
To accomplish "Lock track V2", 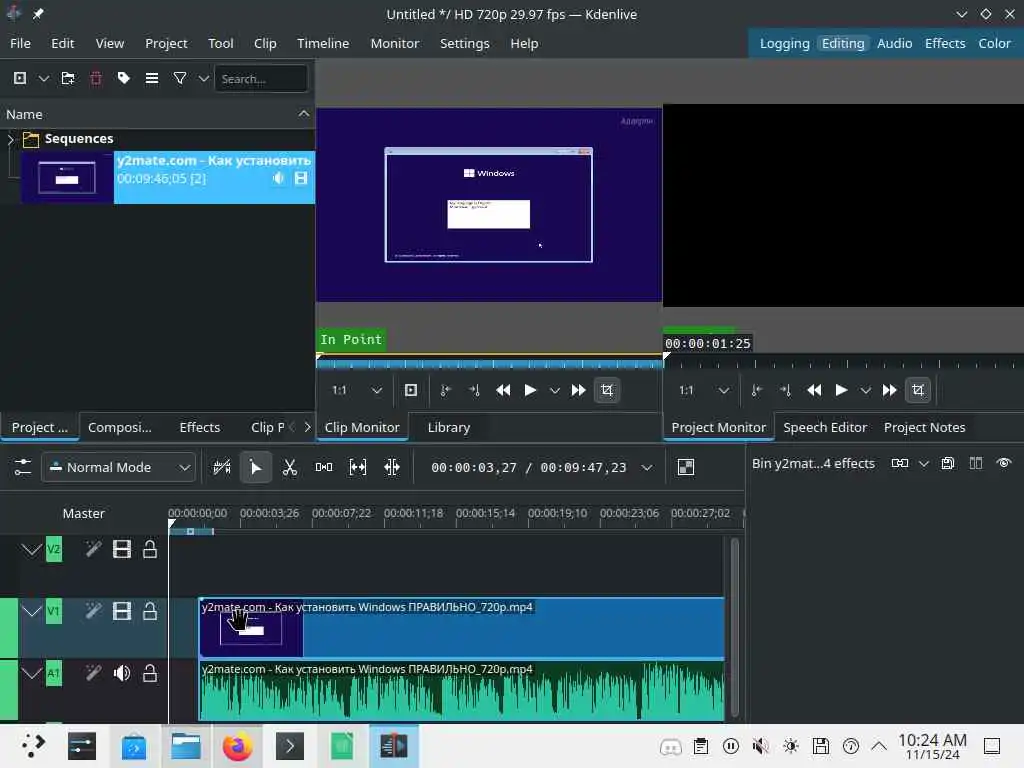I will [x=150, y=549].
